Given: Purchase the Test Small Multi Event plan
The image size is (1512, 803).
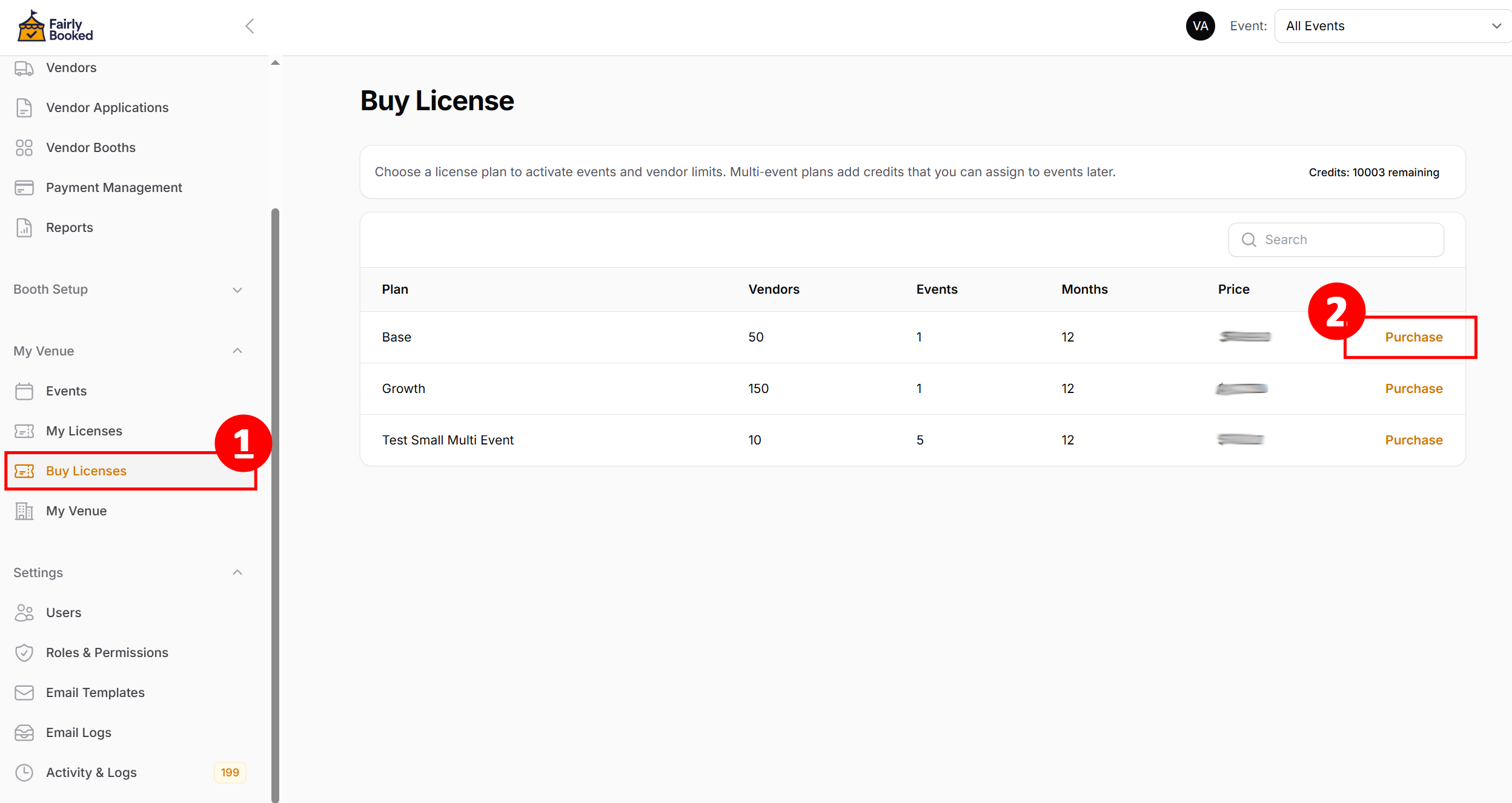Looking at the screenshot, I should (1413, 440).
